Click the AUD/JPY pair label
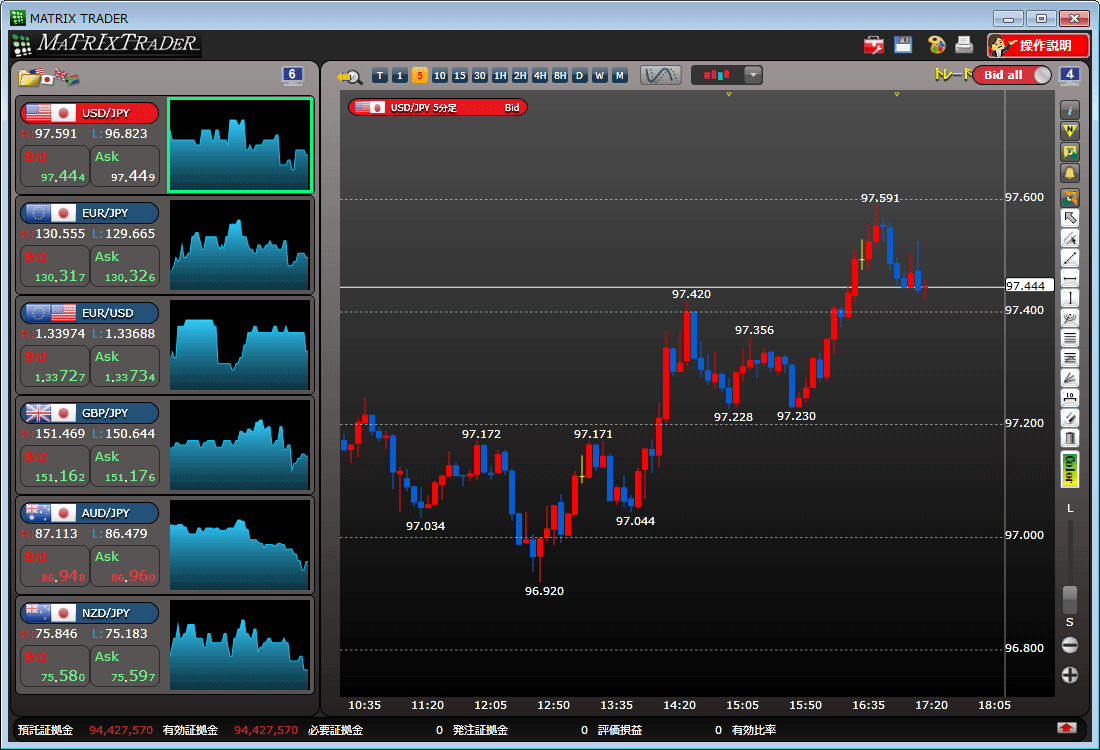Image resolution: width=1100 pixels, height=750 pixels. click(90, 513)
